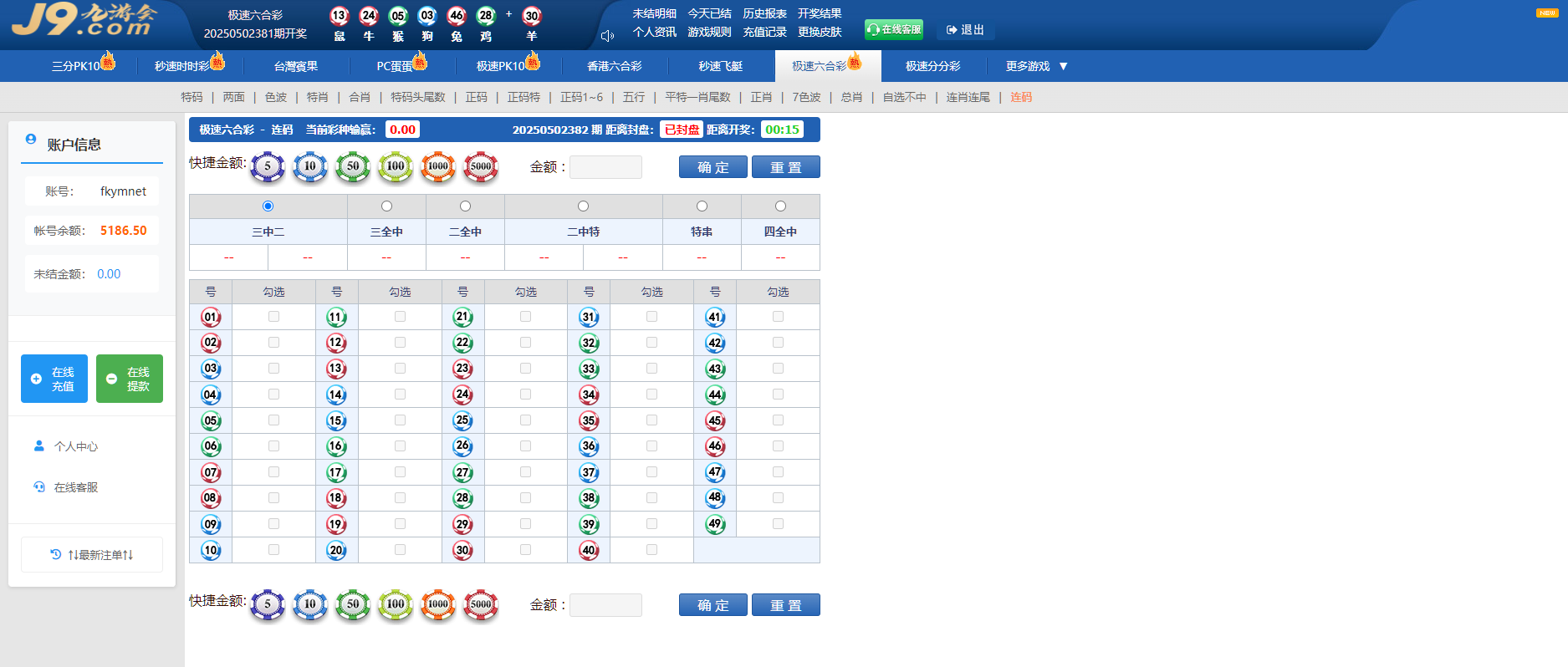Open the 特码 sub-menu item
The height and width of the screenshot is (667, 1568).
point(192,97)
